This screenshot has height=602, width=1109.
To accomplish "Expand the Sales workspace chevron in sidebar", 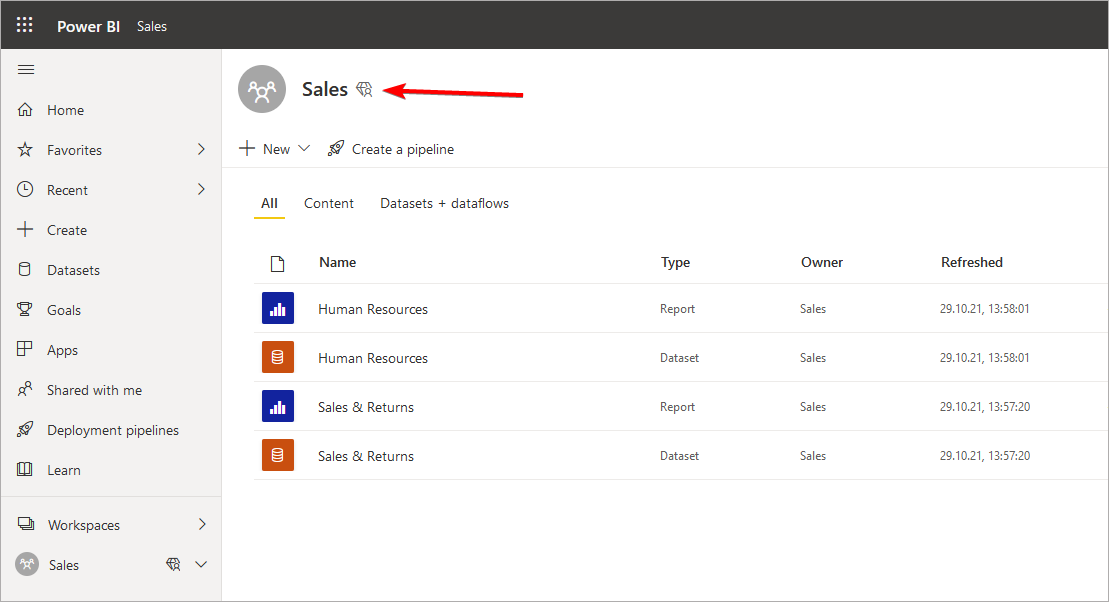I will tap(201, 565).
